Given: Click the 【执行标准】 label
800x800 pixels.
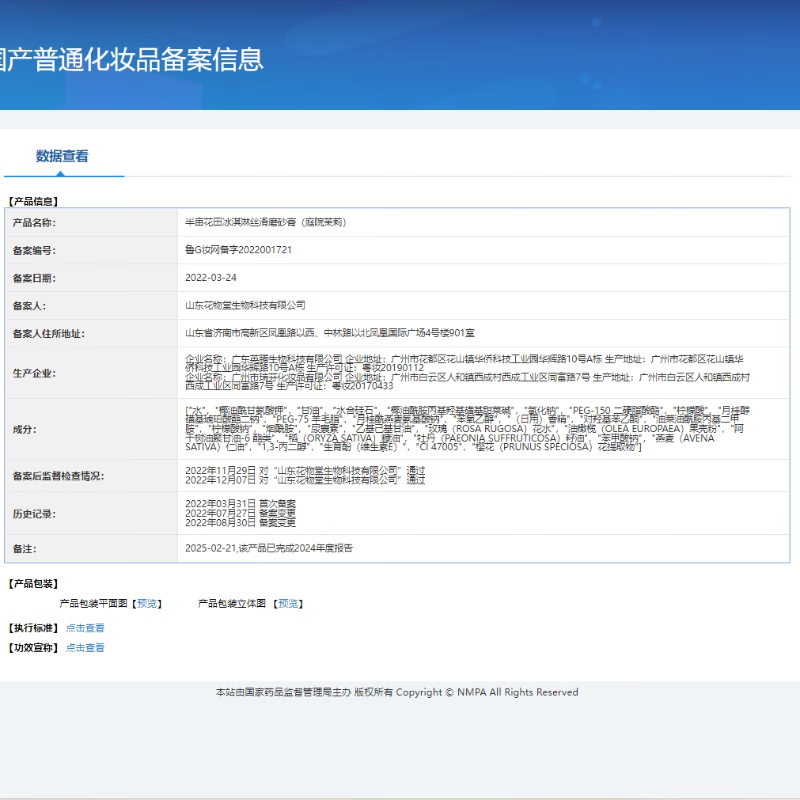Looking at the screenshot, I should (34, 628).
